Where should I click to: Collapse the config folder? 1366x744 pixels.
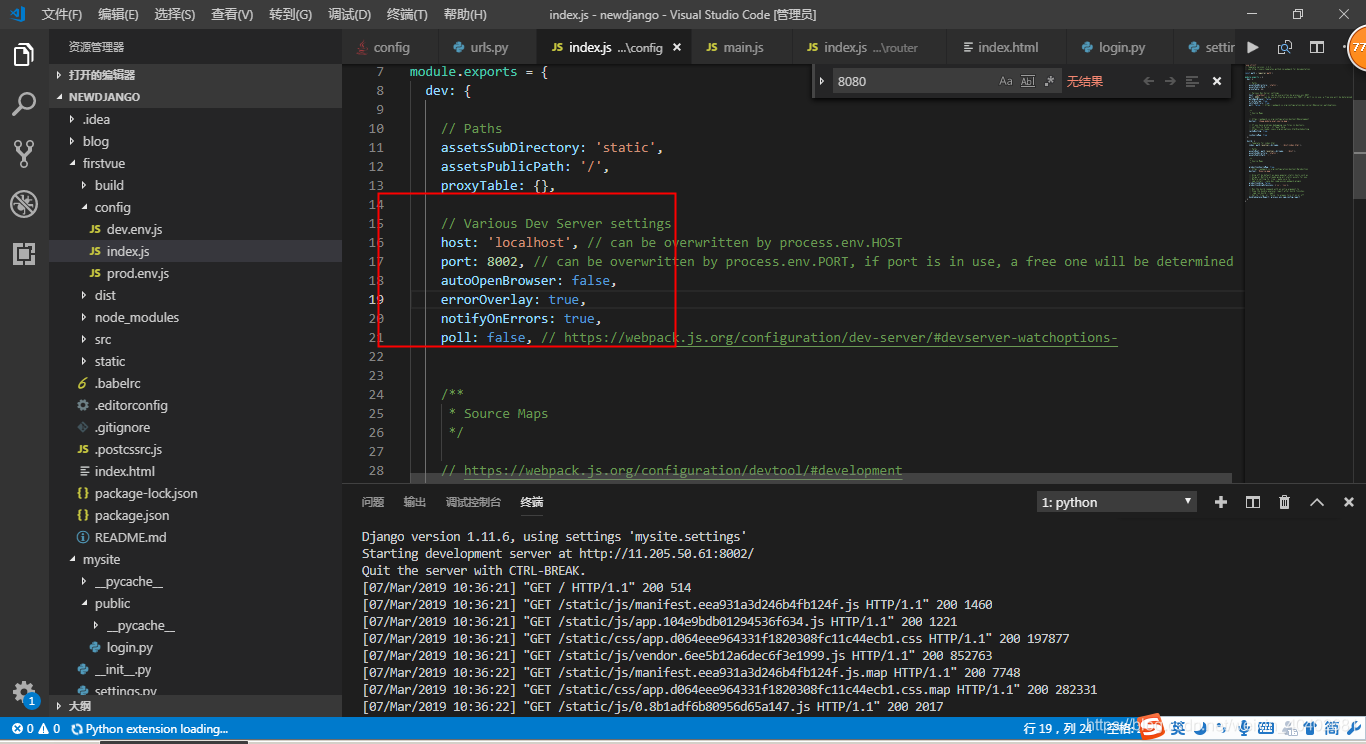tap(195, 207)
